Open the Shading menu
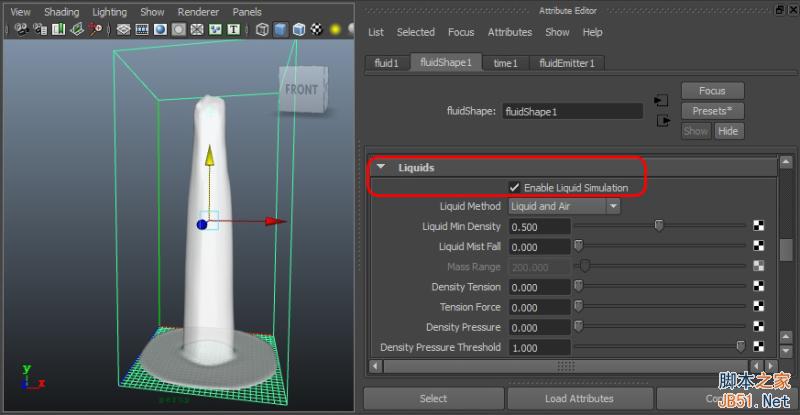This screenshot has height=415, width=800. pyautogui.click(x=62, y=12)
